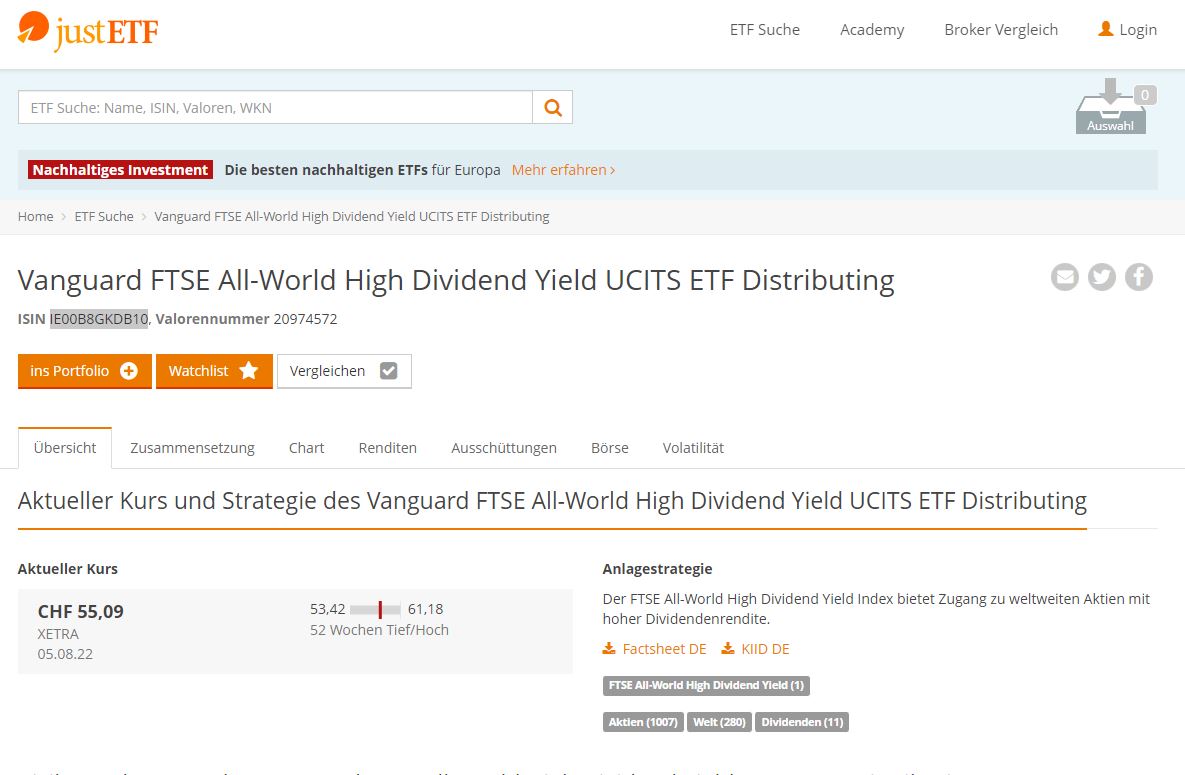Viewport: 1185px width, 775px height.
Task: Open the ETF Suche menu
Action: click(765, 29)
